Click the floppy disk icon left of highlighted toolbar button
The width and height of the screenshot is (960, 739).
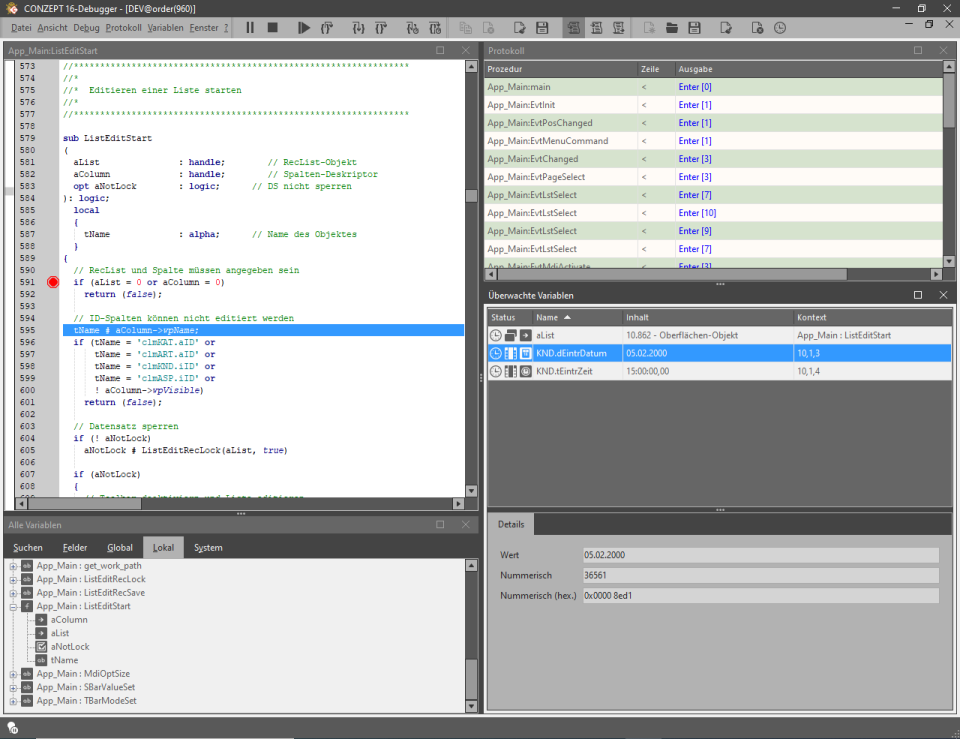[x=542, y=28]
